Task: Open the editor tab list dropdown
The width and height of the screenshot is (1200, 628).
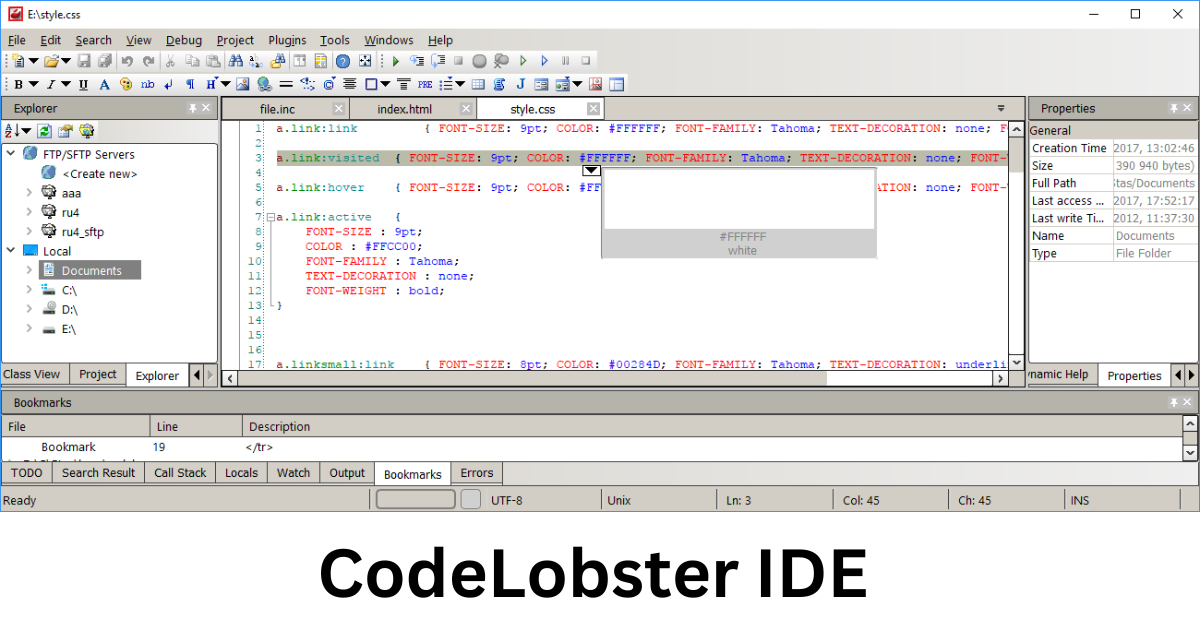Action: pyautogui.click(x=1001, y=108)
